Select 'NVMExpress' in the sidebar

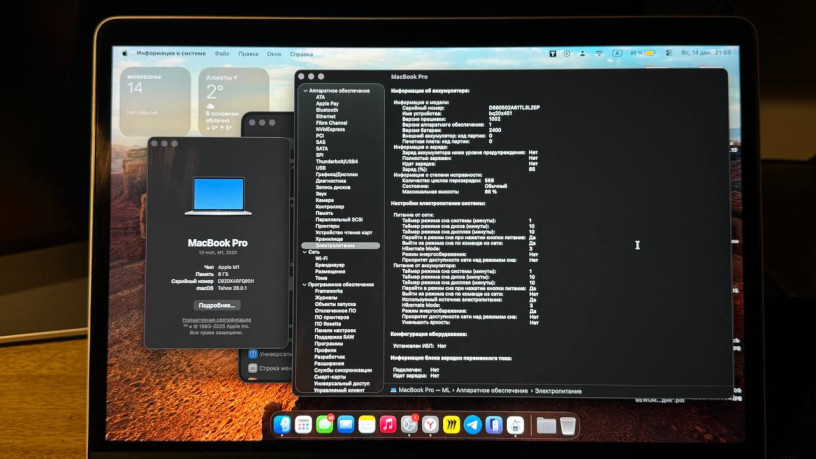click(x=330, y=129)
